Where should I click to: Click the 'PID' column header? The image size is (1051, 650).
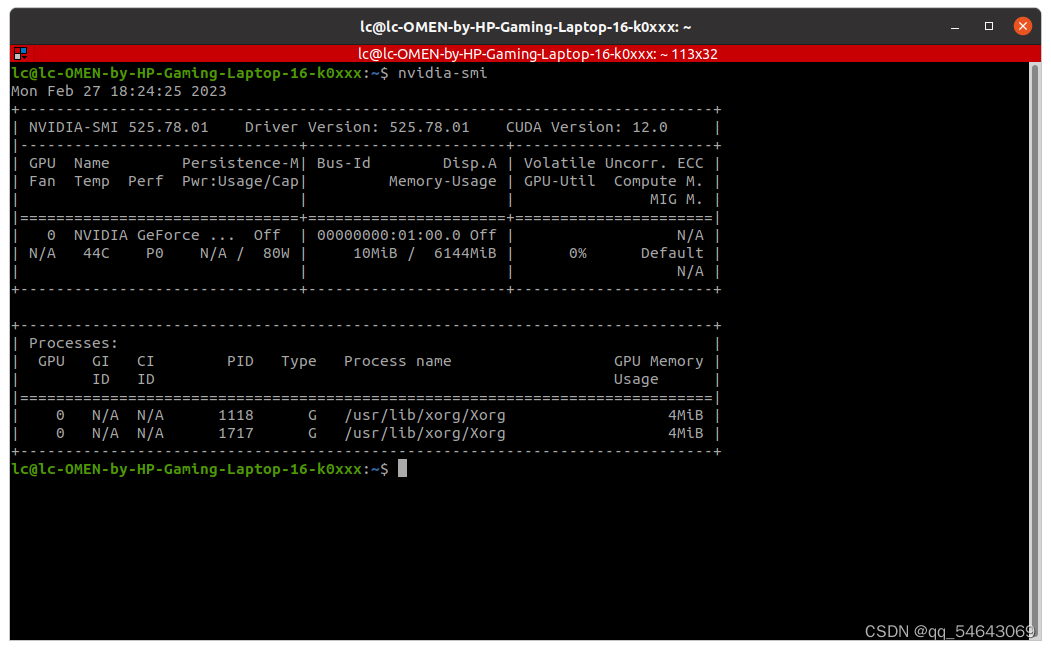click(240, 361)
